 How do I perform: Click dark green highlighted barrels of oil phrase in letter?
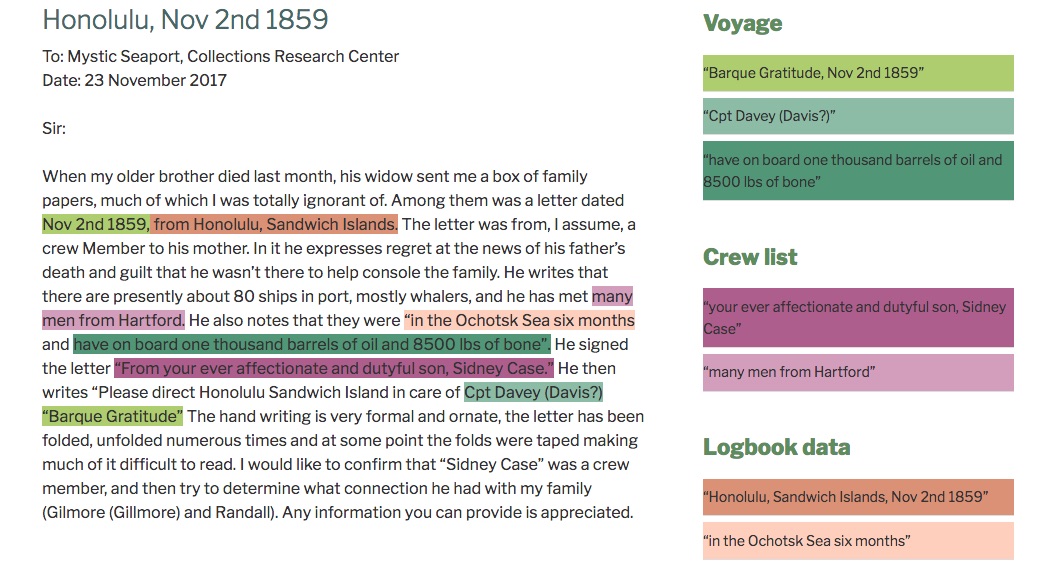311,344
